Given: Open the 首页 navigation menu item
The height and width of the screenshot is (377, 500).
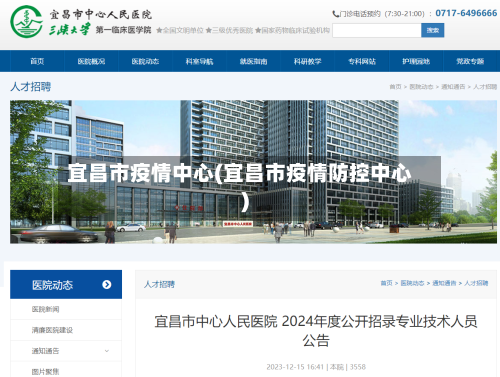Looking at the screenshot, I should pyautogui.click(x=37, y=61).
